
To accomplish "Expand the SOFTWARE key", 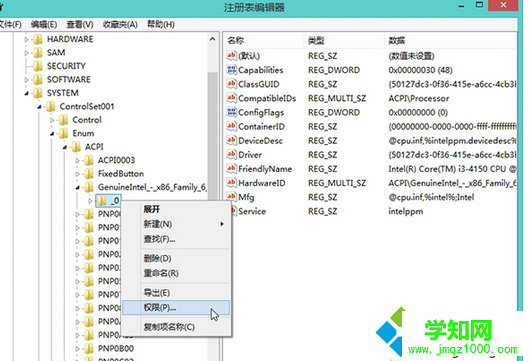I will 26,80.
